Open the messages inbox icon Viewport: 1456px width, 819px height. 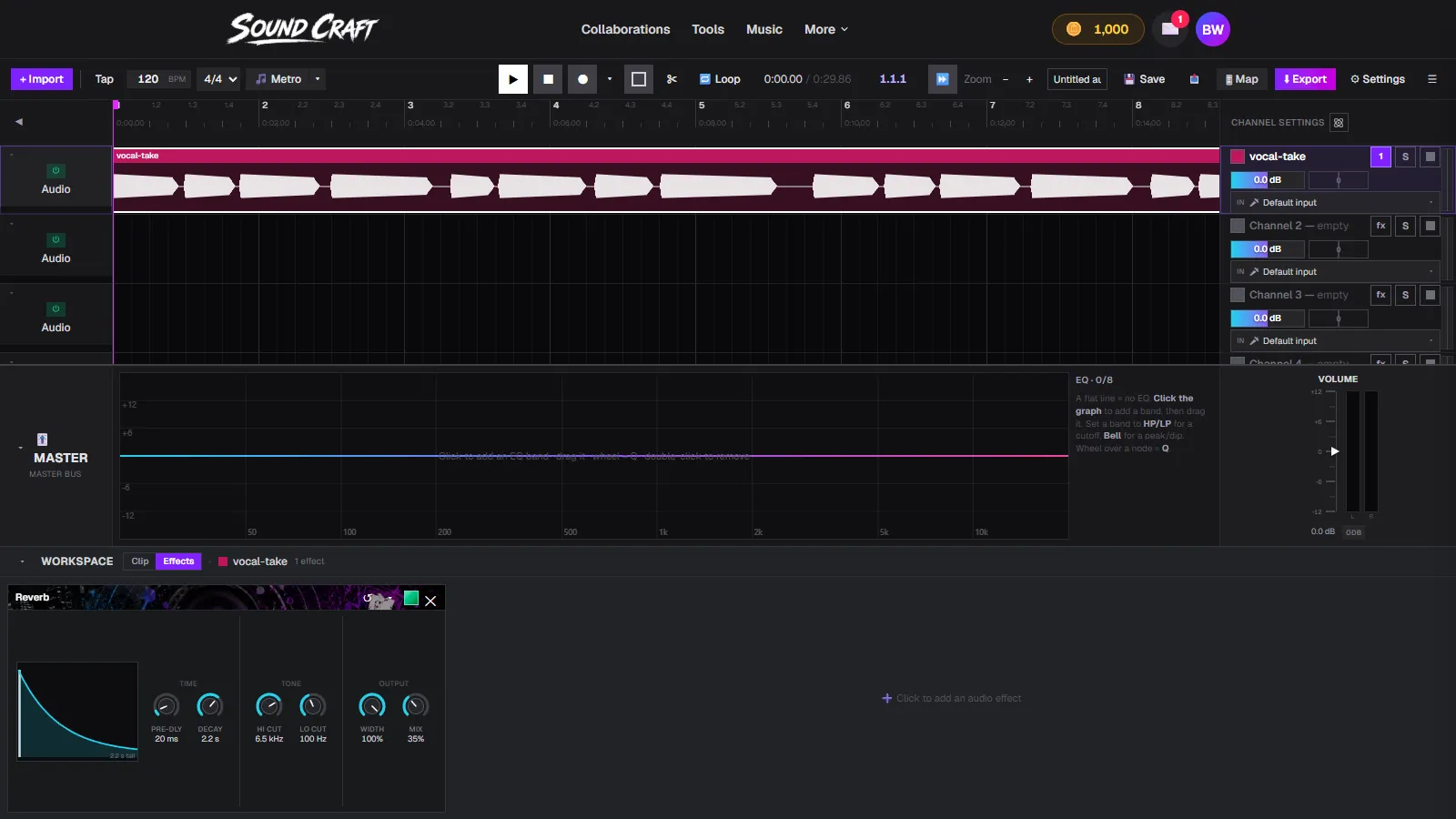coord(1170,29)
